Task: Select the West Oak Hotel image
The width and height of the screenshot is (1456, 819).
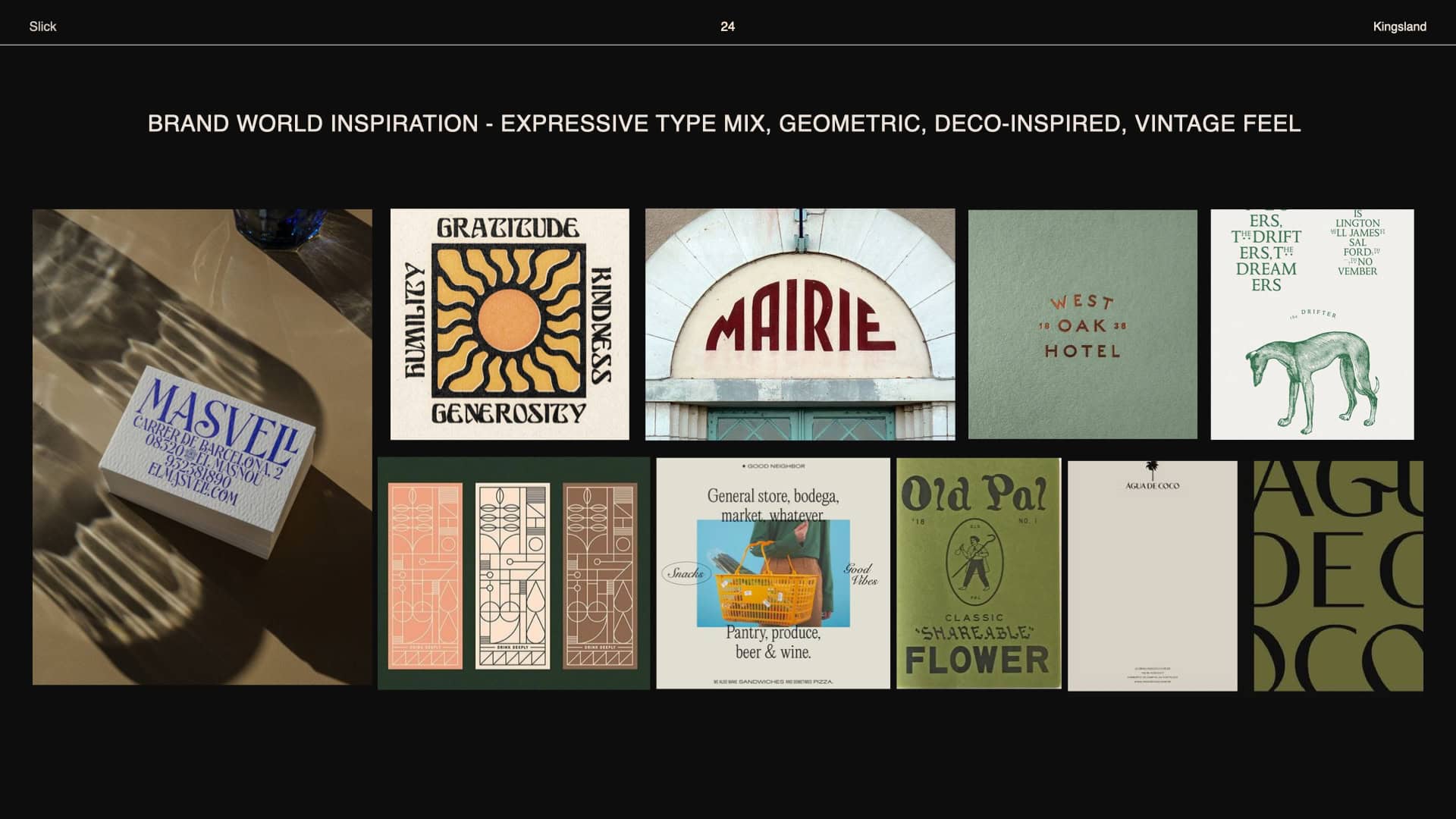Action: coord(1082,324)
